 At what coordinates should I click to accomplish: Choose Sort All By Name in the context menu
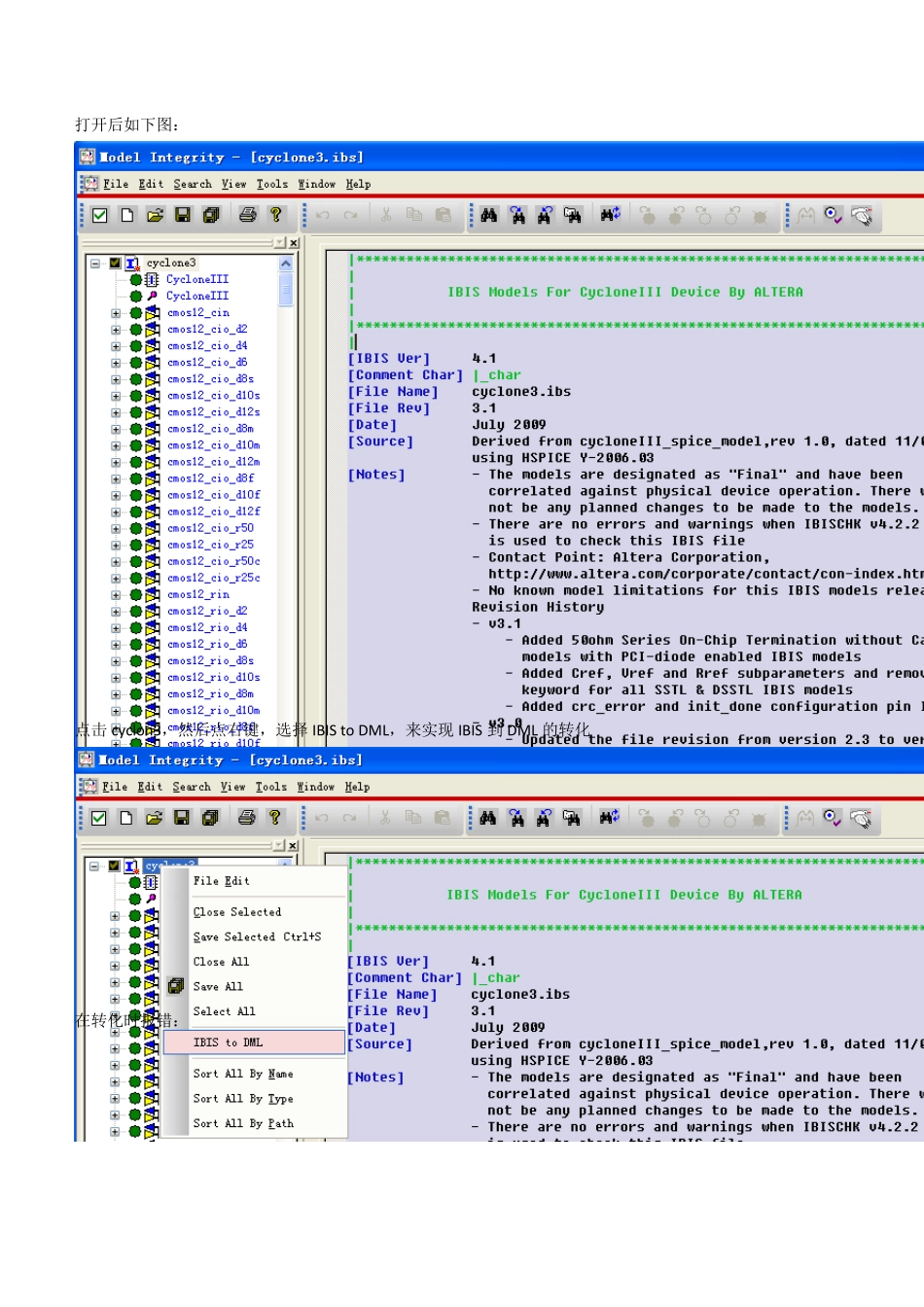click(242, 1074)
